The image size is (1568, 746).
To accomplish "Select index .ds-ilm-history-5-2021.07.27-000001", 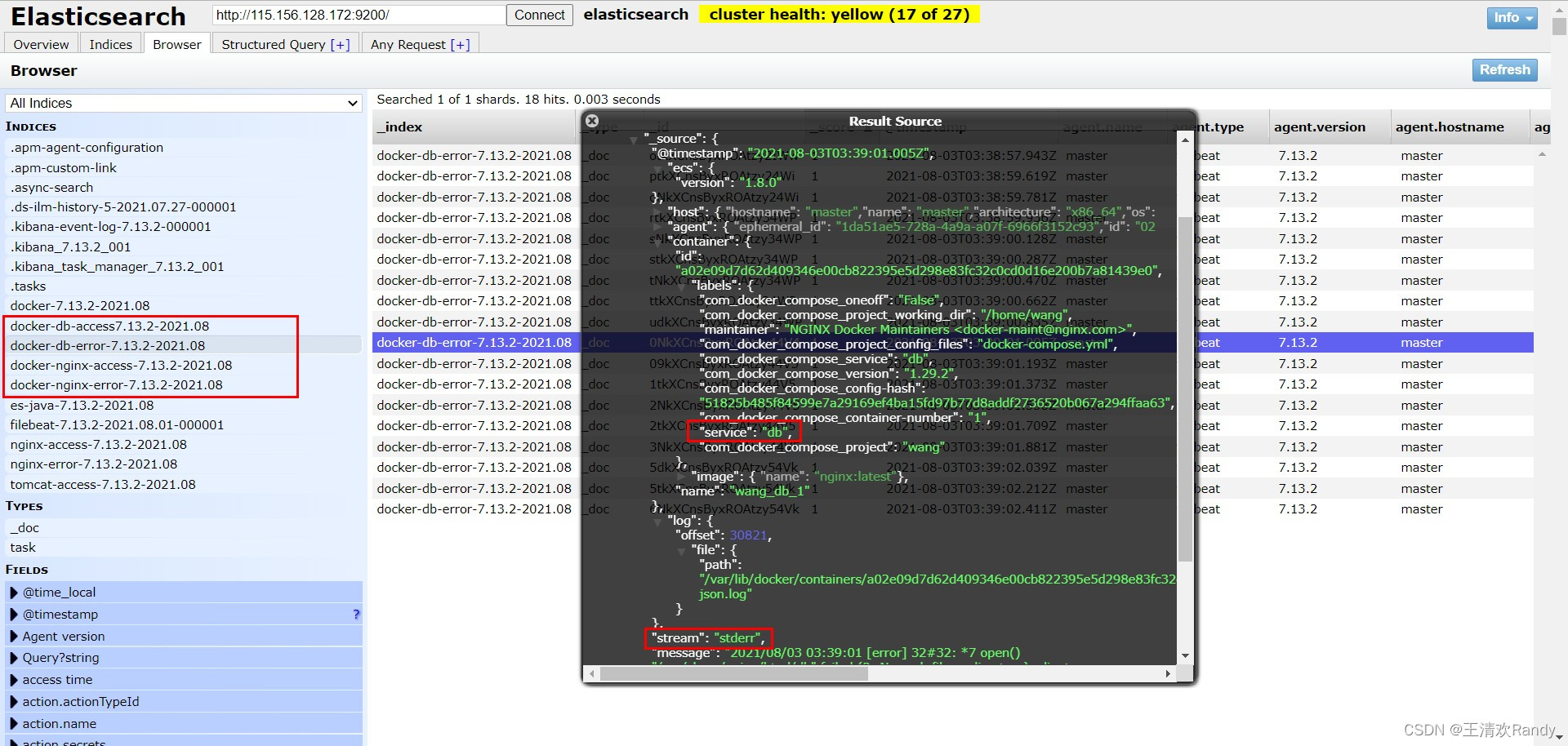I will click(184, 207).
